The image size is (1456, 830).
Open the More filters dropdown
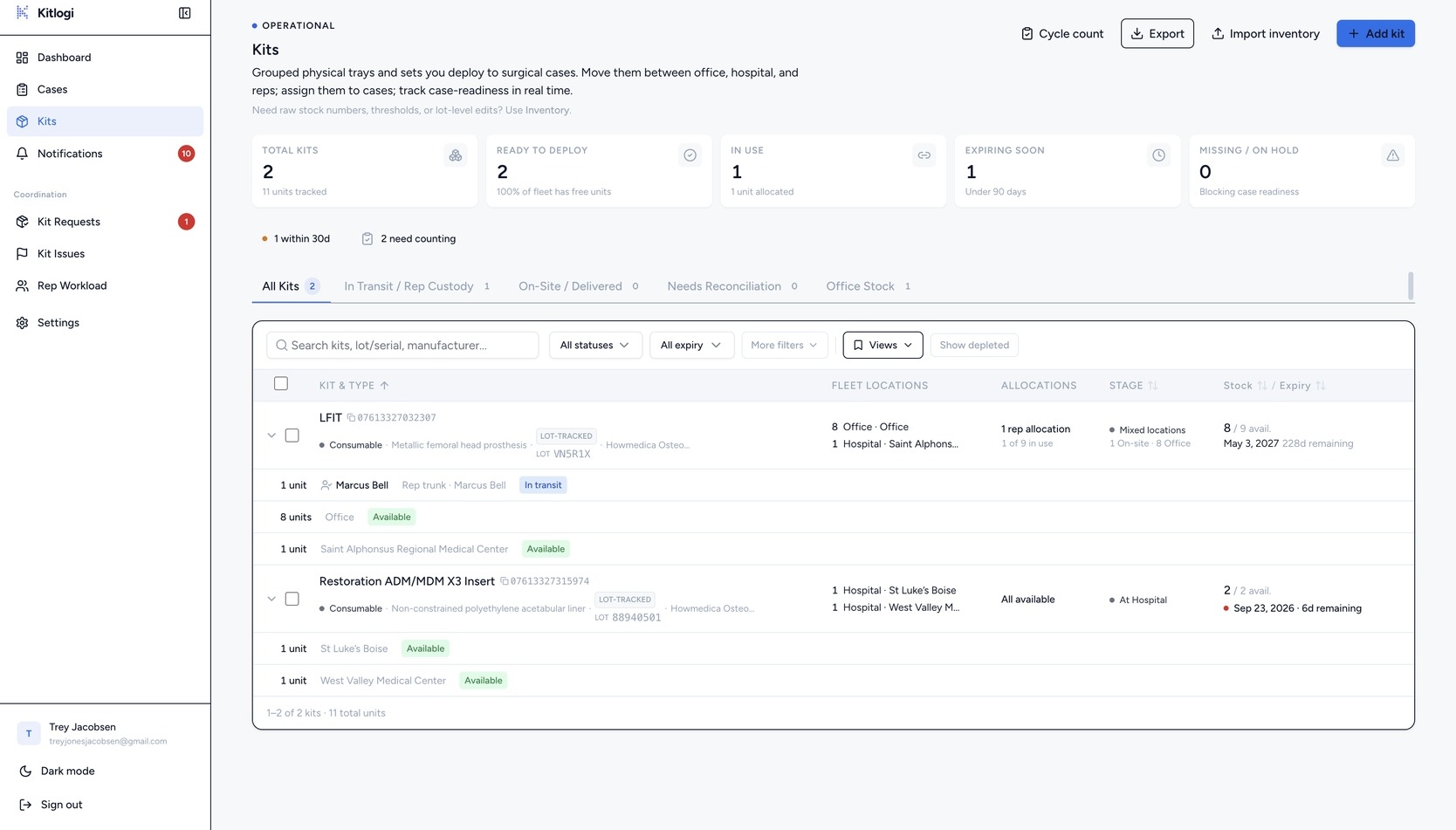click(785, 346)
